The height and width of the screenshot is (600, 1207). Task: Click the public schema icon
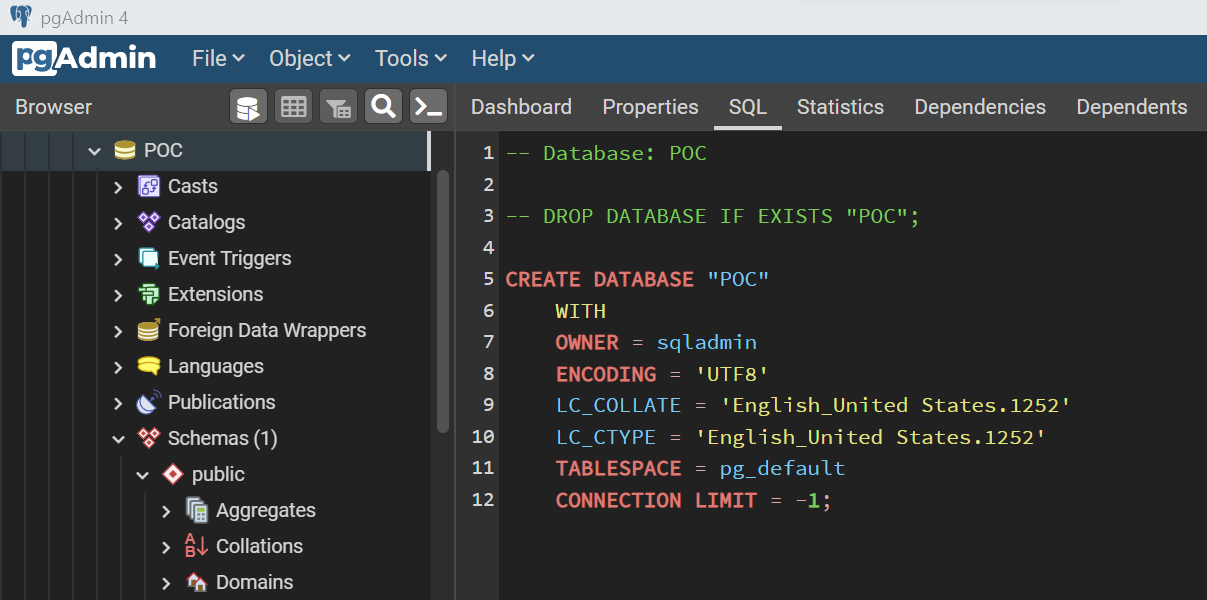(173, 474)
